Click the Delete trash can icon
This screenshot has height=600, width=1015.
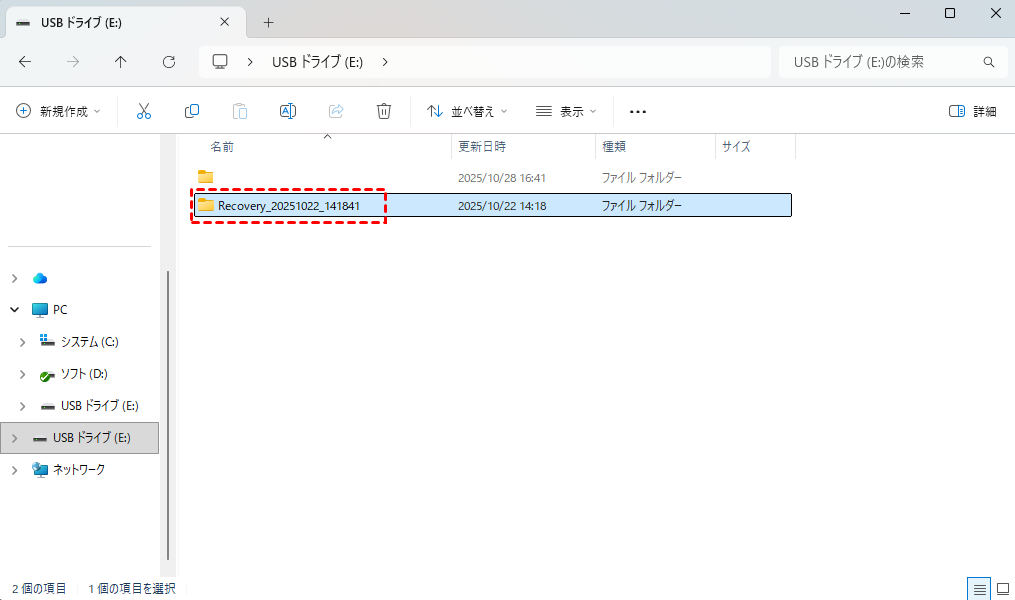tap(384, 111)
